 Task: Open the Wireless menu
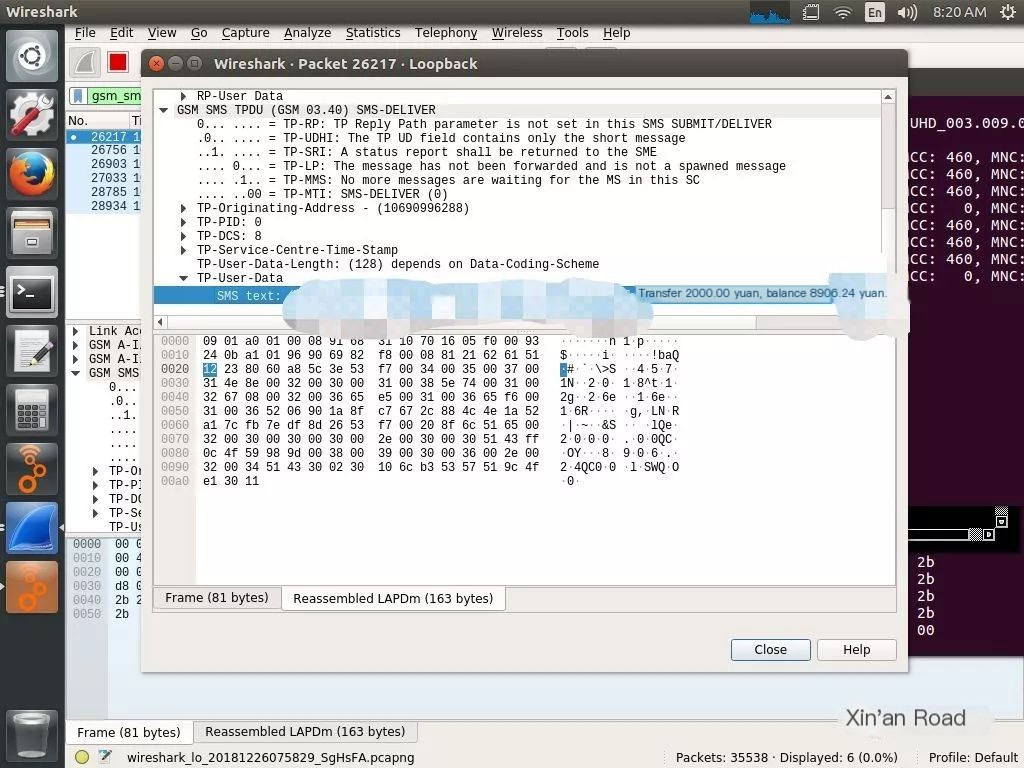pos(517,33)
